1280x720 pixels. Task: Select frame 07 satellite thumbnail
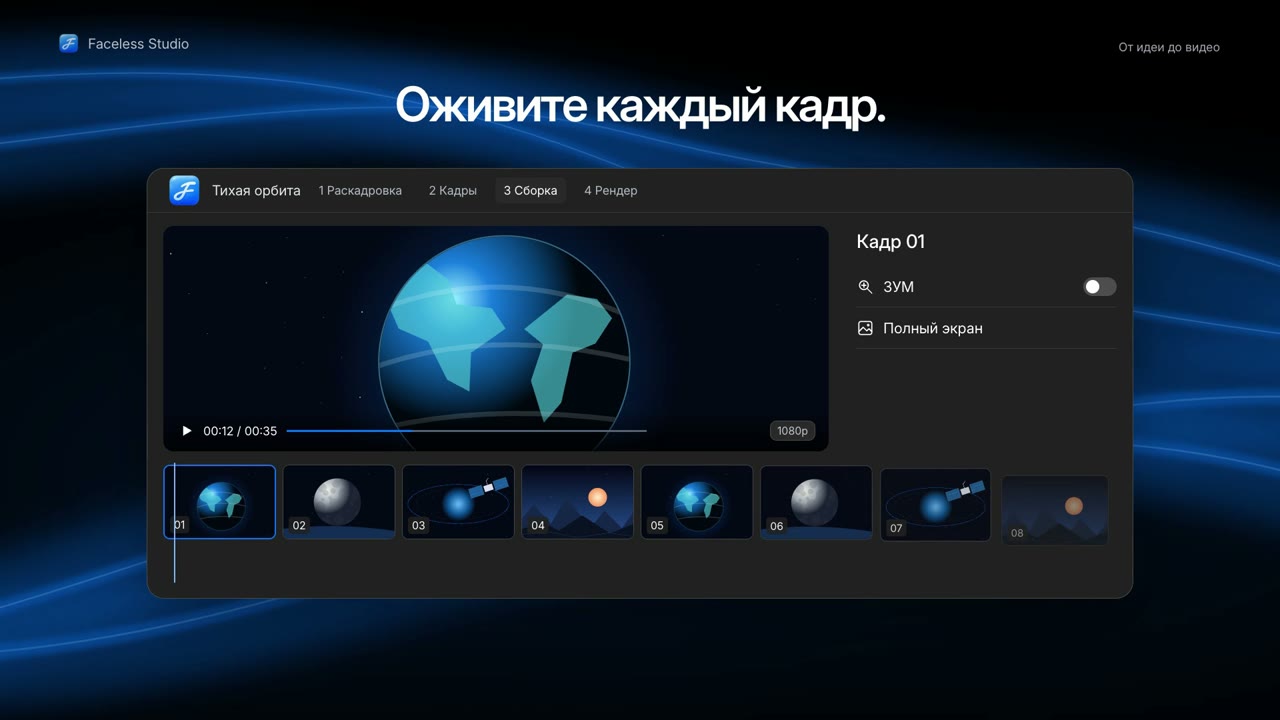[x=936, y=505]
